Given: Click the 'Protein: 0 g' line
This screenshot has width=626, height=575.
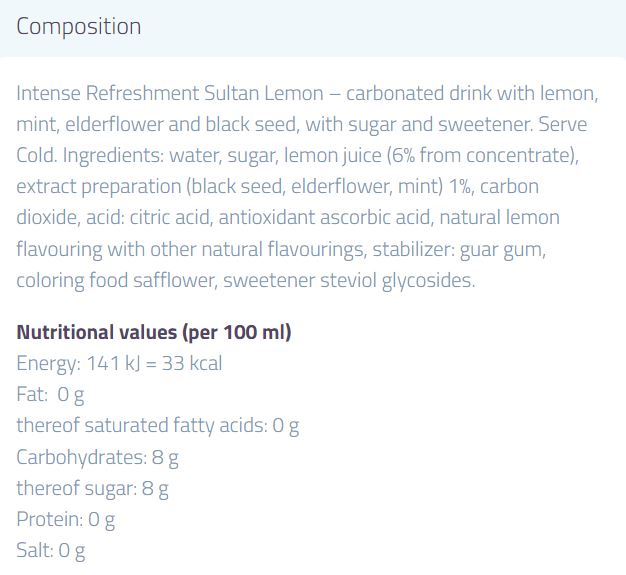Looking at the screenshot, I should coord(66,519).
